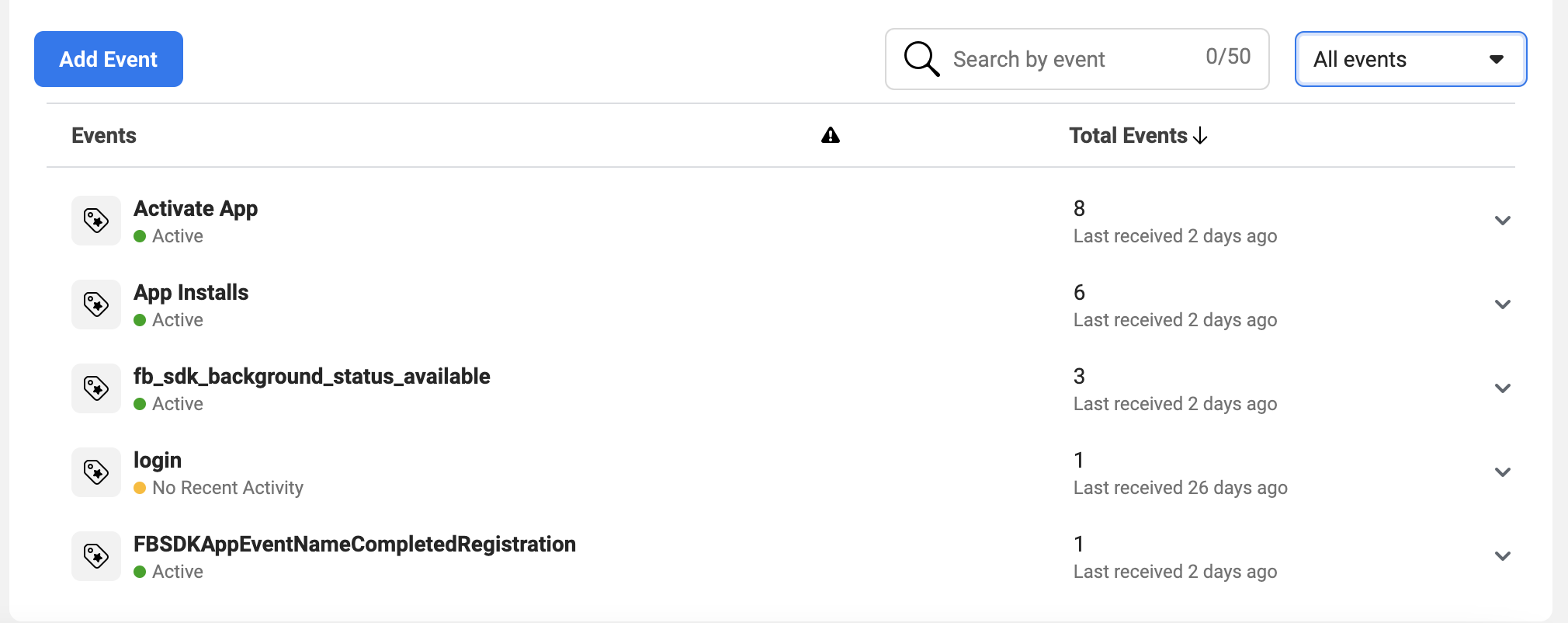Screen dimensions: 1568x623
Task: Expand the fb_sdk_background_status_available row chevron
Action: (1502, 388)
